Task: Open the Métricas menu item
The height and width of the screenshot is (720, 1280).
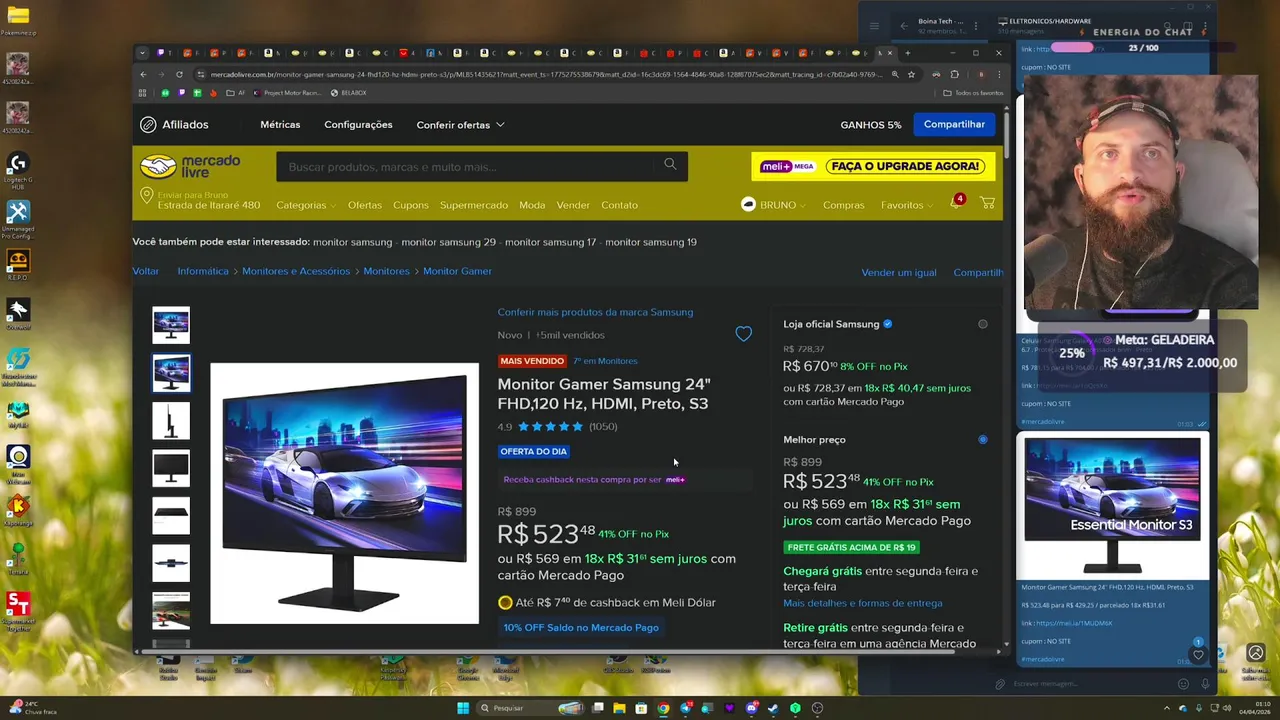Action: point(280,125)
